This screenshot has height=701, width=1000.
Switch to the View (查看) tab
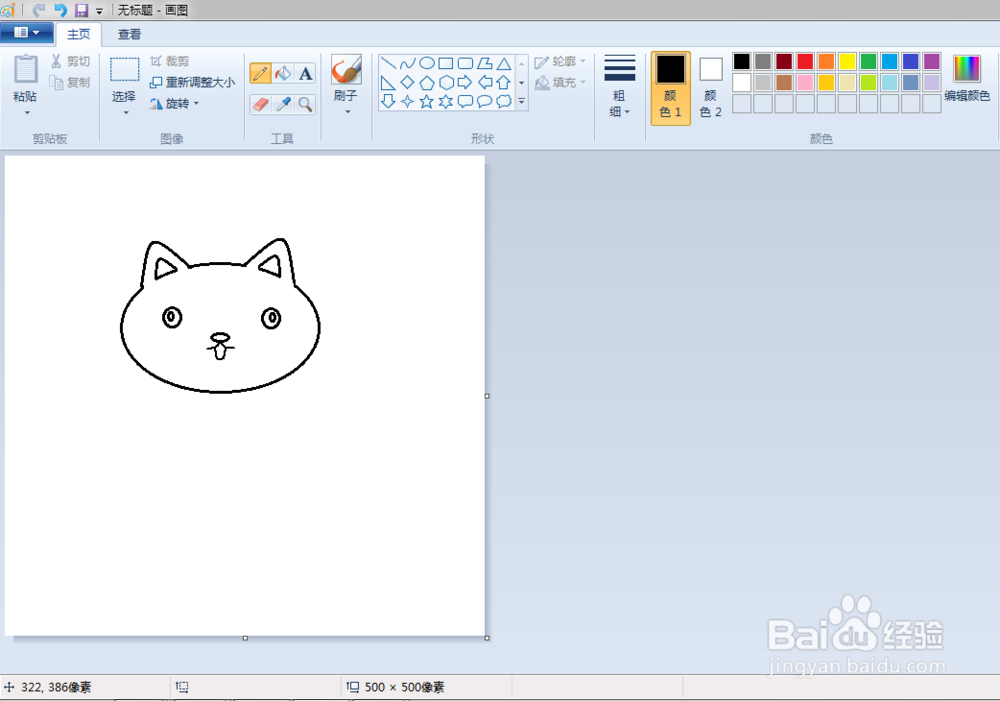(x=129, y=34)
